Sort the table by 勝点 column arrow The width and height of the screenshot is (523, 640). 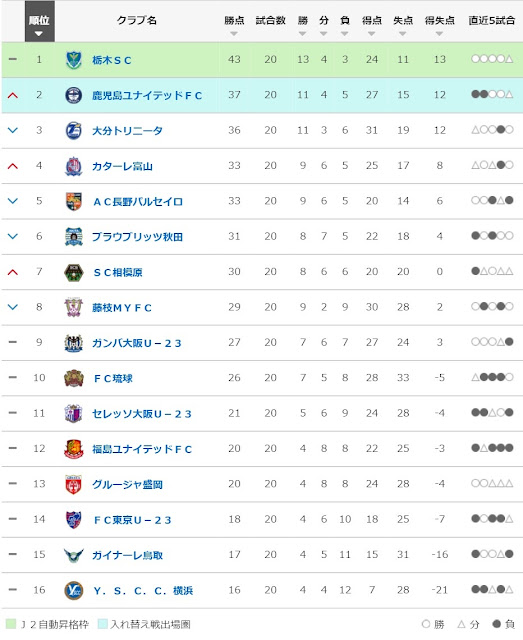(x=234, y=34)
